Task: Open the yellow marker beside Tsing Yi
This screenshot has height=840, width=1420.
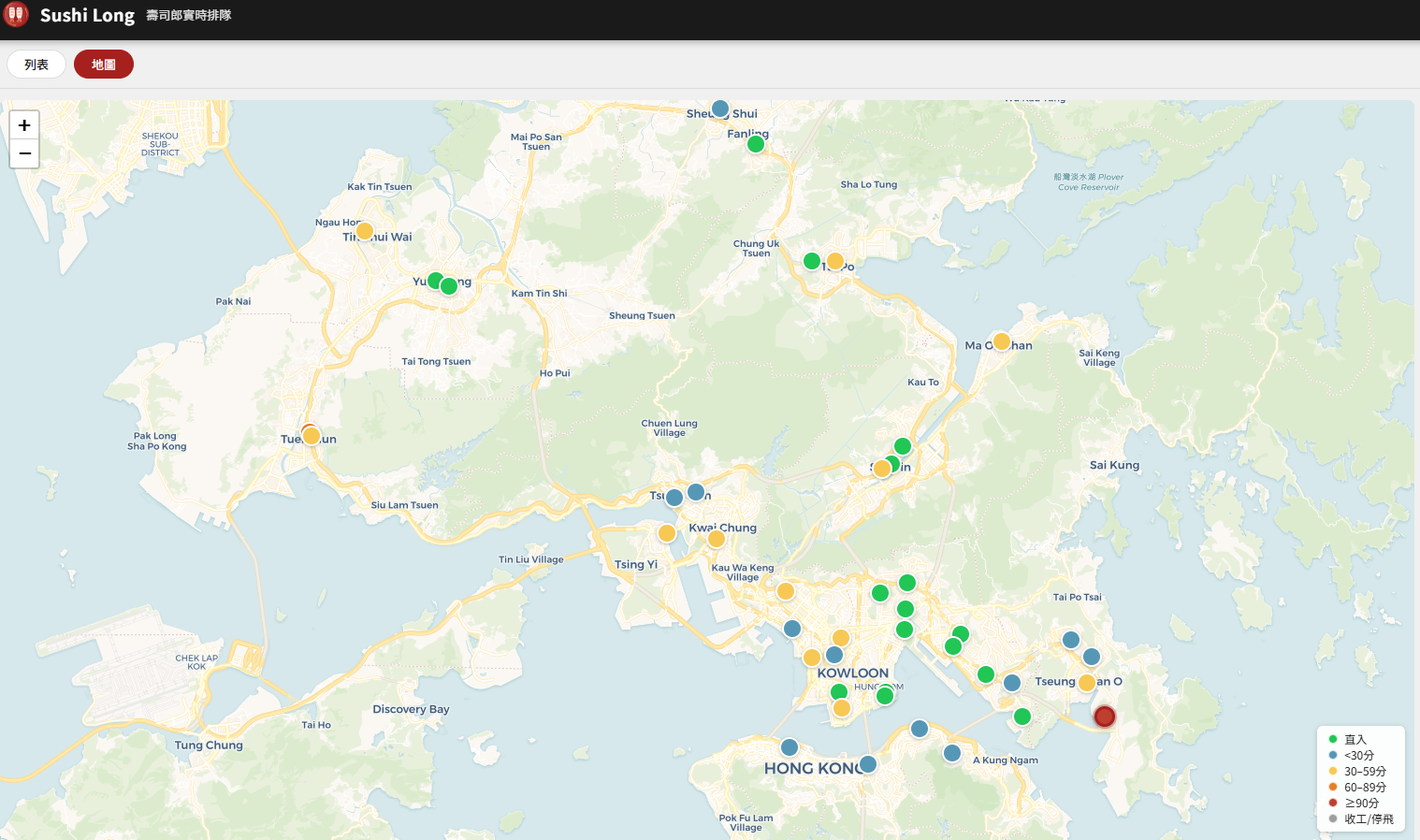Action: click(667, 533)
